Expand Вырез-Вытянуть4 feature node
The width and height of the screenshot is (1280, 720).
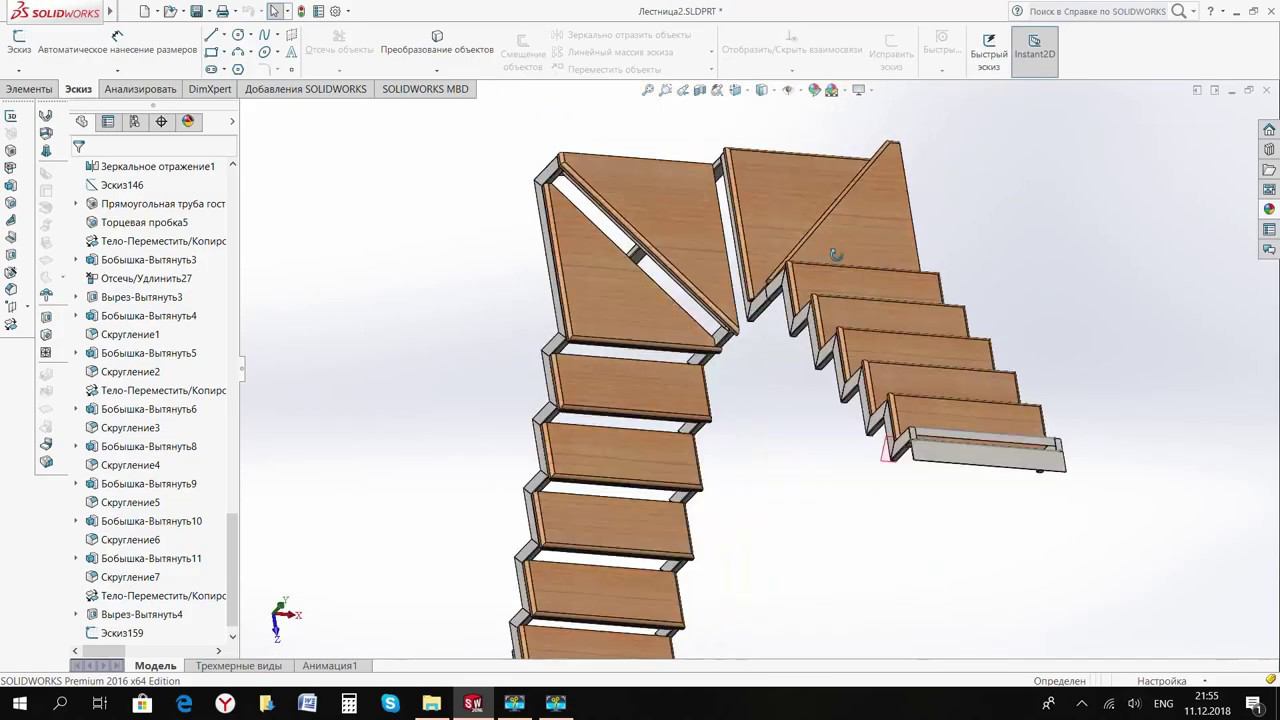click(x=76, y=614)
